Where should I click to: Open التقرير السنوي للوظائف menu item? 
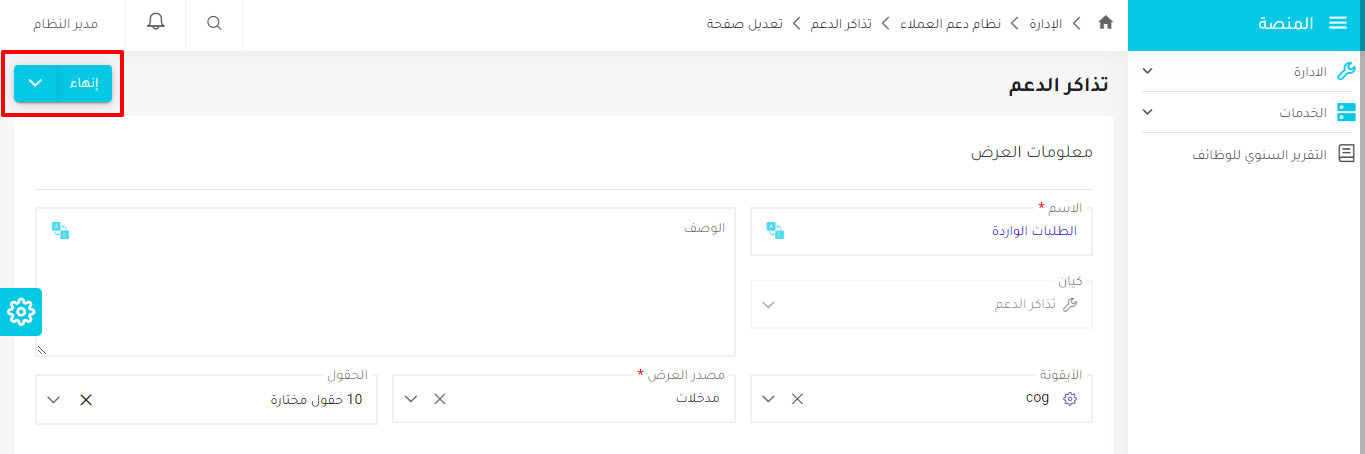click(x=1260, y=154)
